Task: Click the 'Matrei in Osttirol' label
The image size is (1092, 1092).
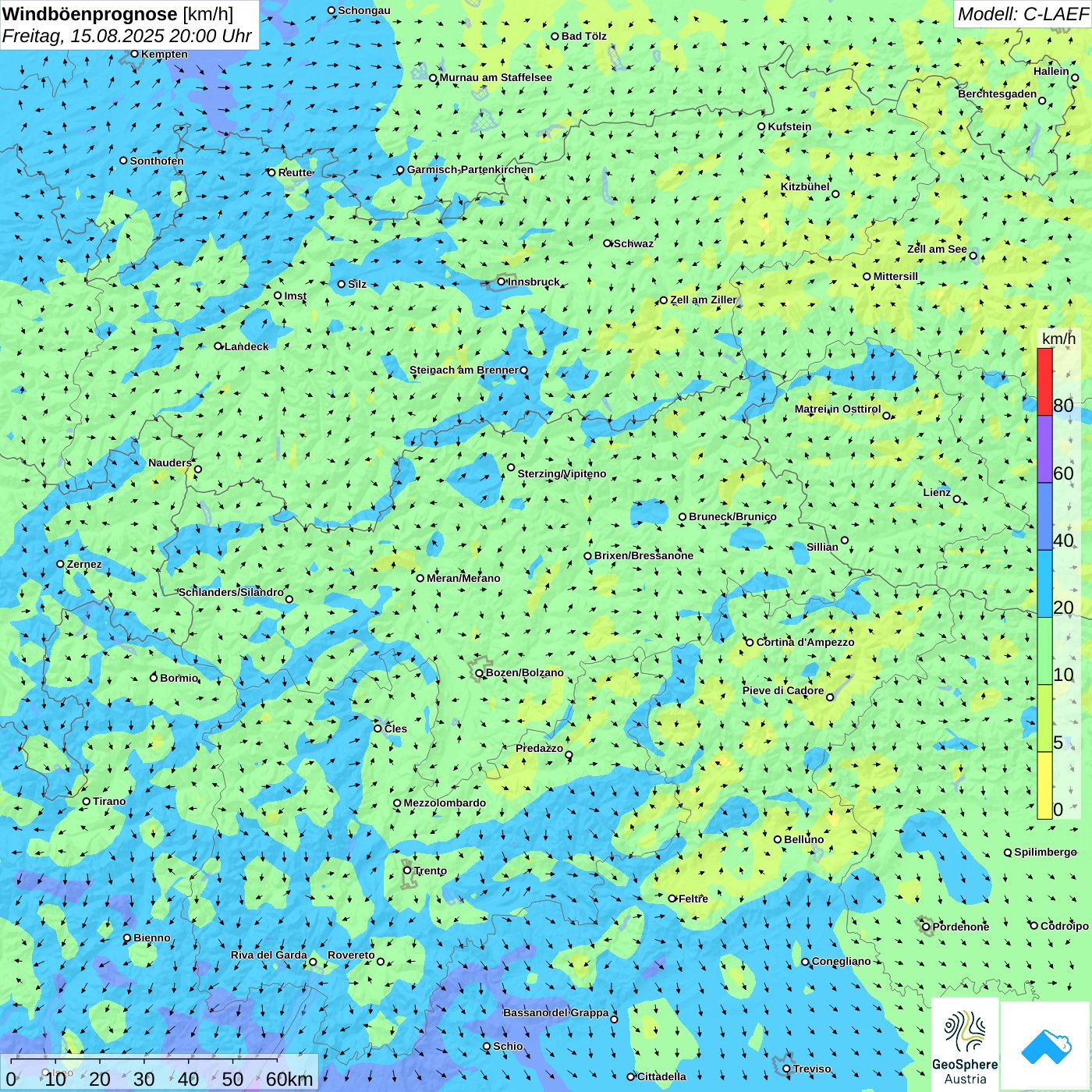Action: pyautogui.click(x=838, y=409)
